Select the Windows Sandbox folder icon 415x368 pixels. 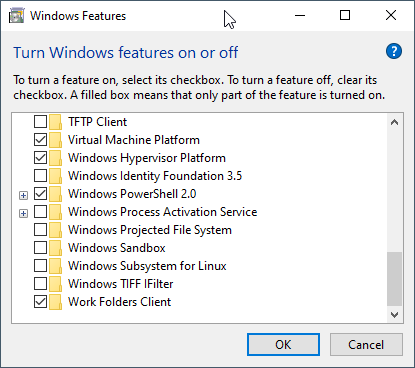[x=55, y=248]
